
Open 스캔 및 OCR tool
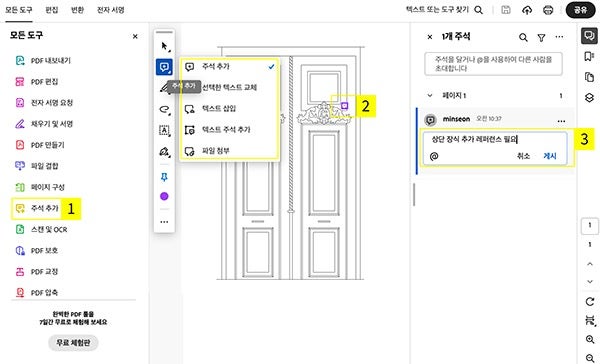pyautogui.click(x=41, y=229)
